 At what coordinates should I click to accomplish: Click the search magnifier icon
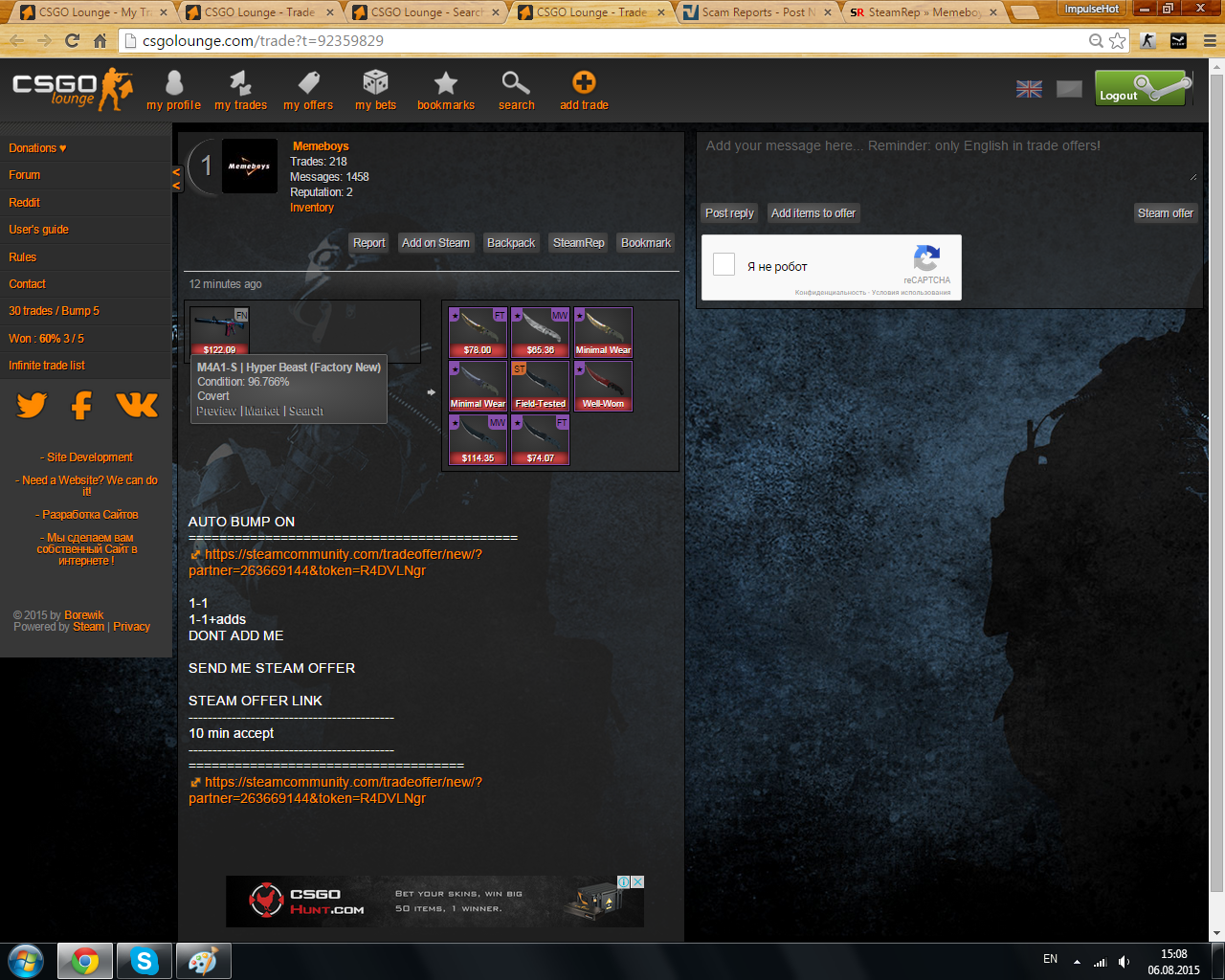click(x=516, y=83)
